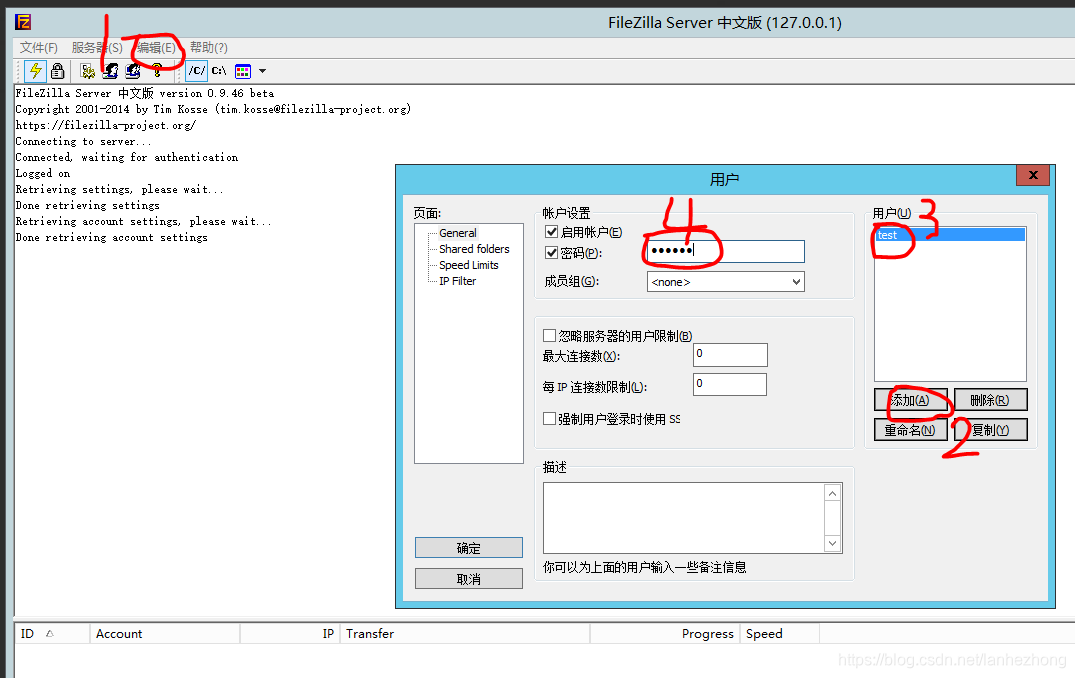Toggle the 密码 checkbox
The width and height of the screenshot is (1075, 678).
pyautogui.click(x=551, y=252)
